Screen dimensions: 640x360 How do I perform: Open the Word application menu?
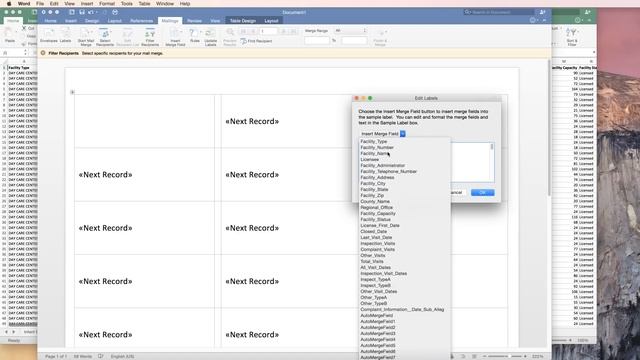tap(24, 3)
